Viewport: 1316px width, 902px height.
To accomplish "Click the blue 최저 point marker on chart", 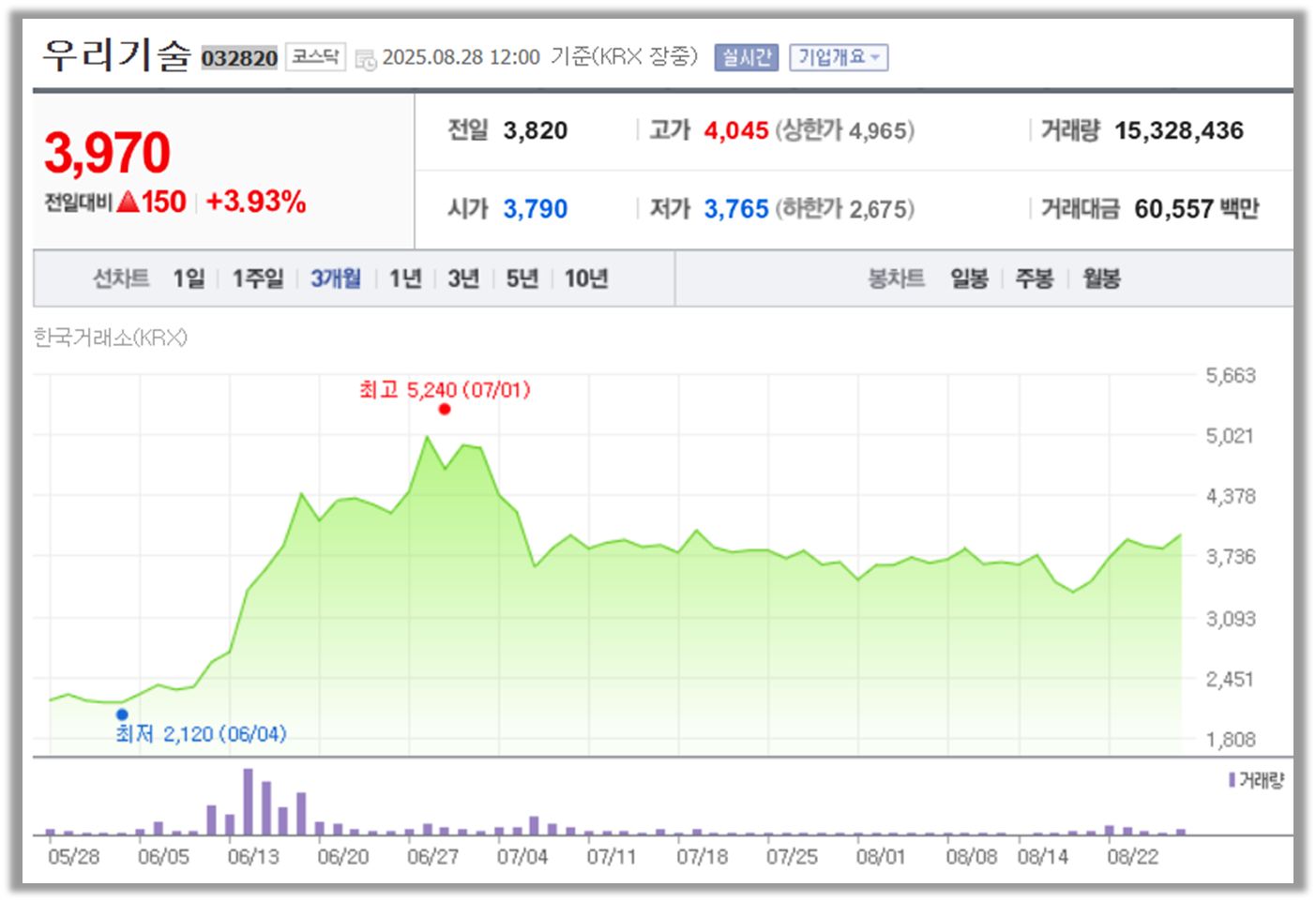I will [x=122, y=714].
